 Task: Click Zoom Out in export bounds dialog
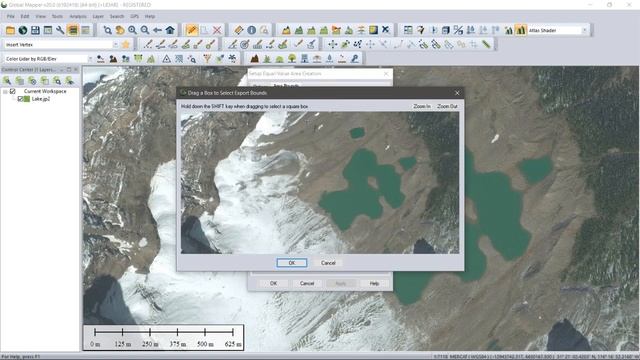point(447,106)
